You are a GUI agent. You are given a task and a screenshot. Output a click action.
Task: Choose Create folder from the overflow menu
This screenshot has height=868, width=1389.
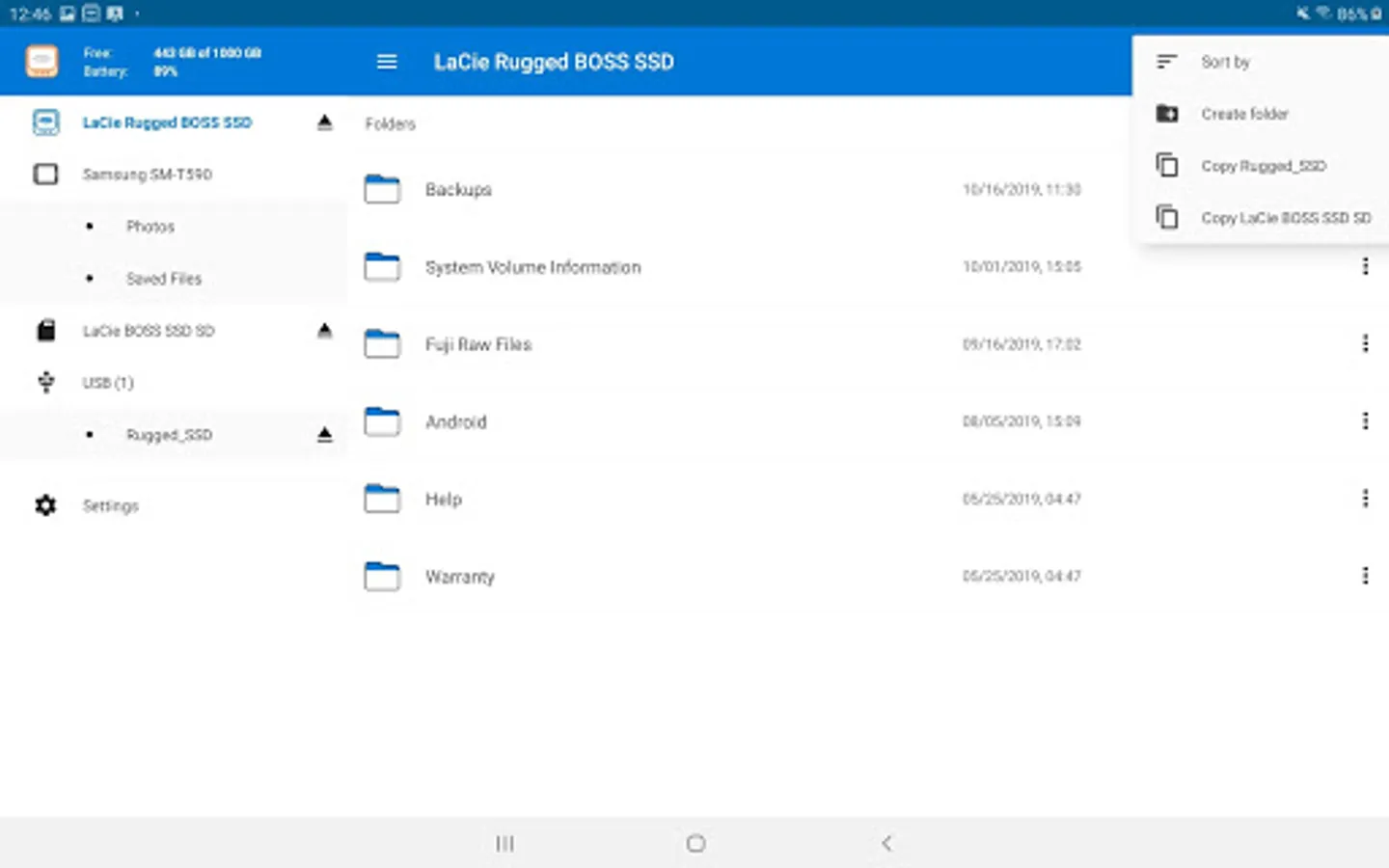coord(1261,114)
